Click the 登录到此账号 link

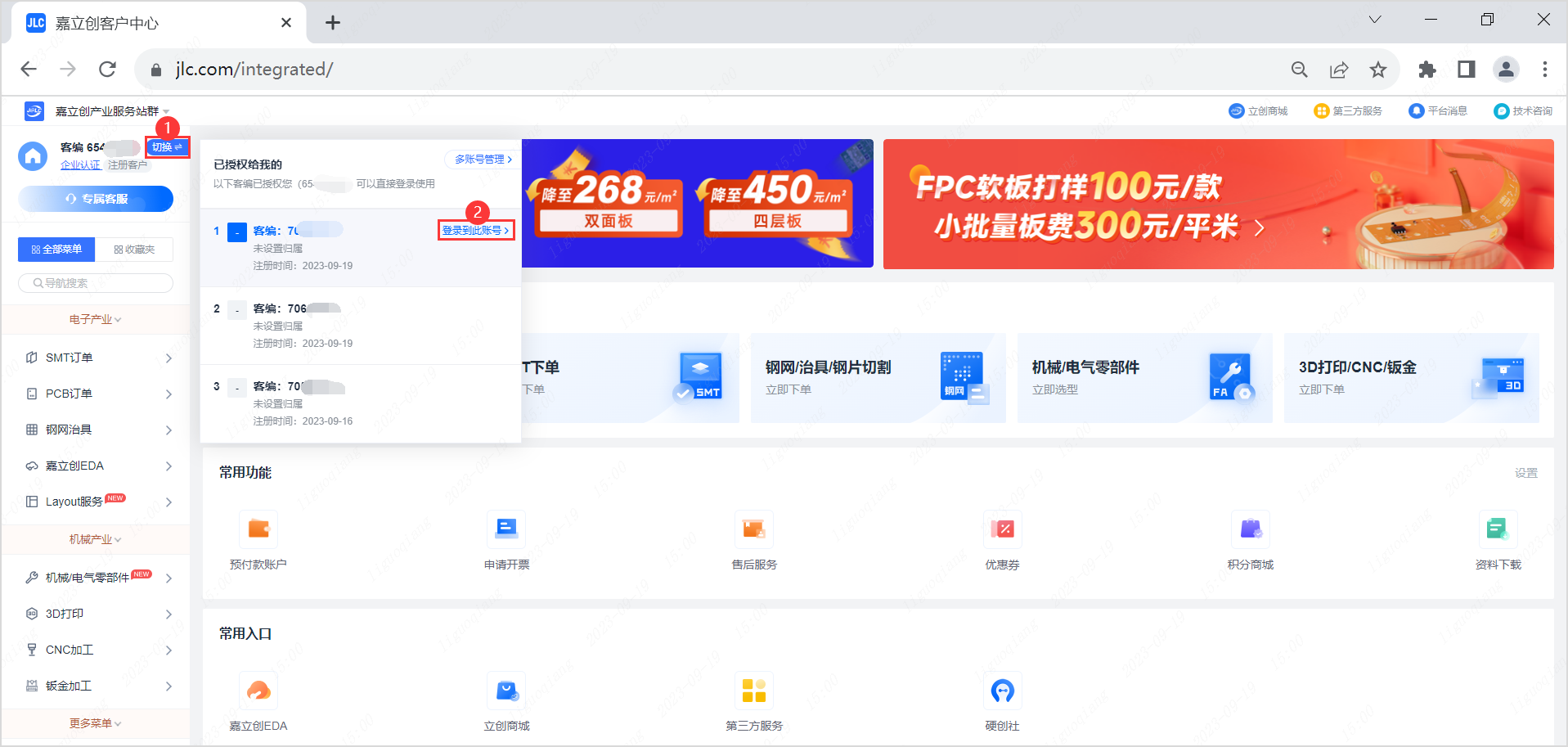[475, 231]
